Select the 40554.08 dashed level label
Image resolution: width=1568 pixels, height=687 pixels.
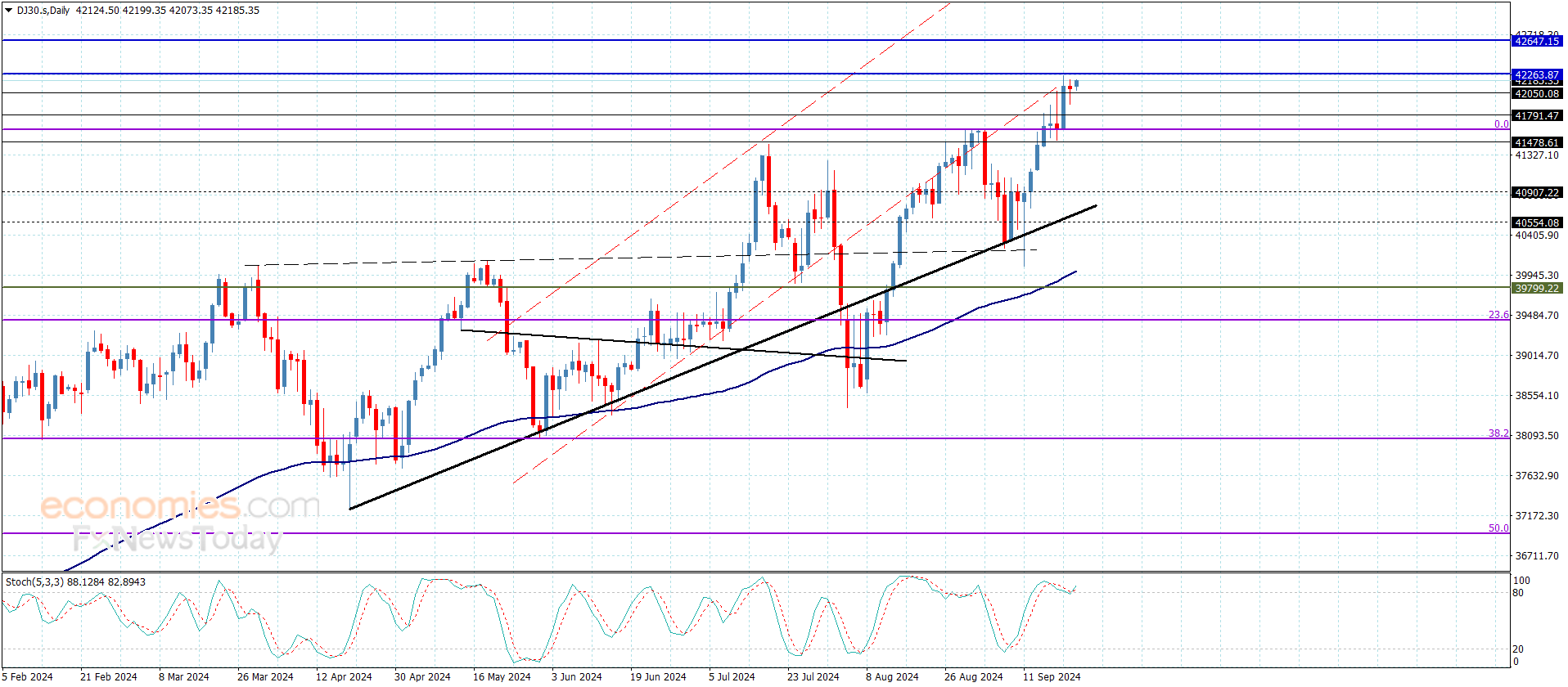pos(1536,222)
